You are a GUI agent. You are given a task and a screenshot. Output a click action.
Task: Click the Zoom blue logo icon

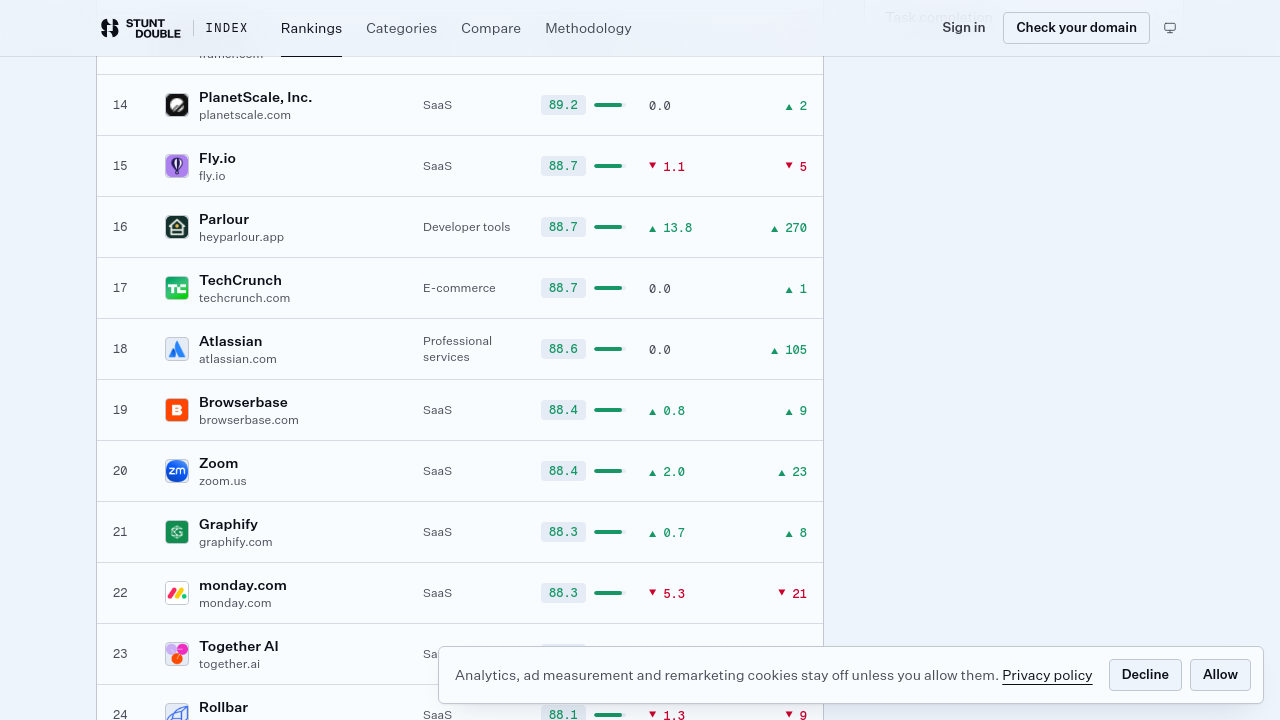pos(177,471)
